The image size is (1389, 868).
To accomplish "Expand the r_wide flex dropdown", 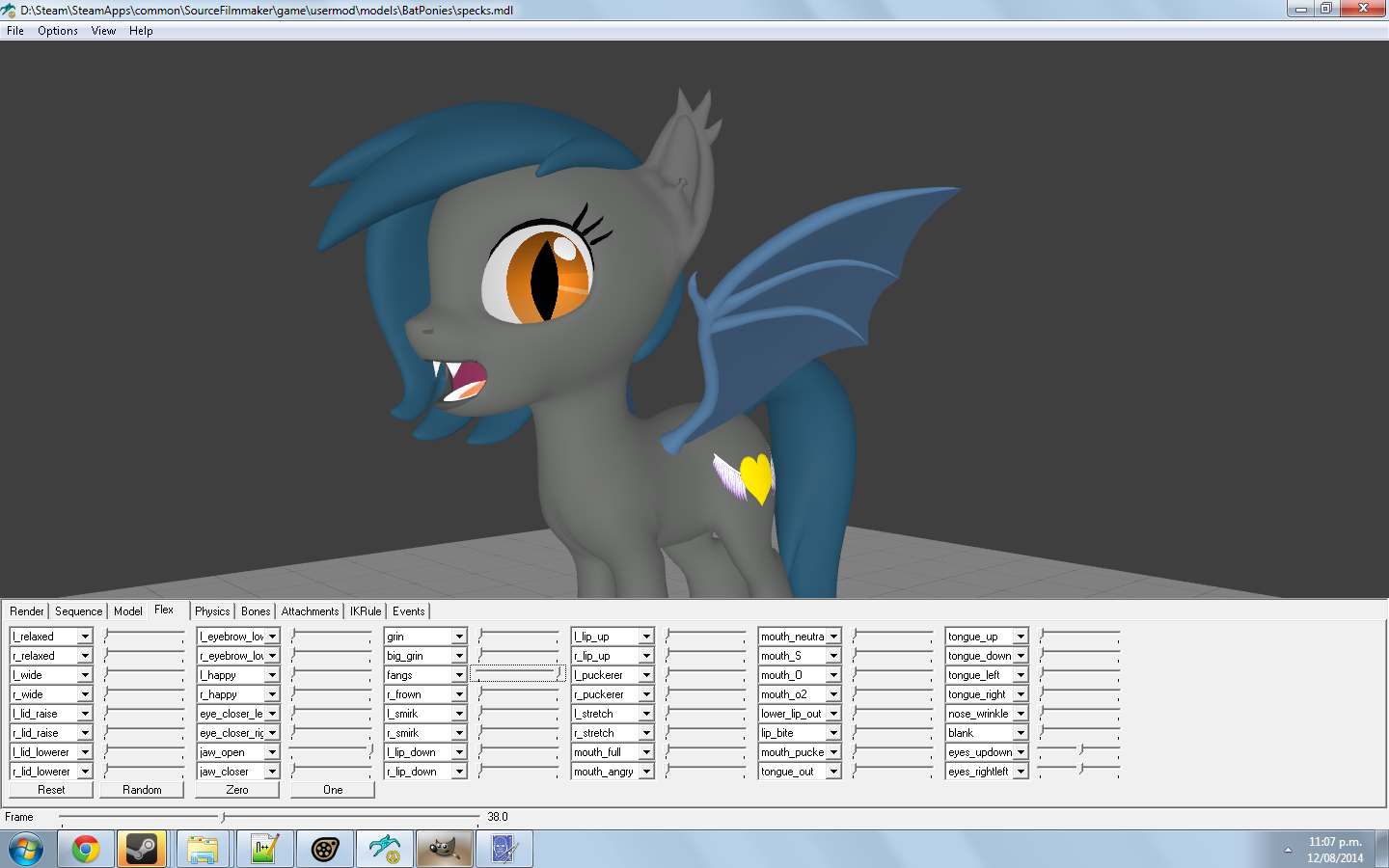I will (85, 694).
